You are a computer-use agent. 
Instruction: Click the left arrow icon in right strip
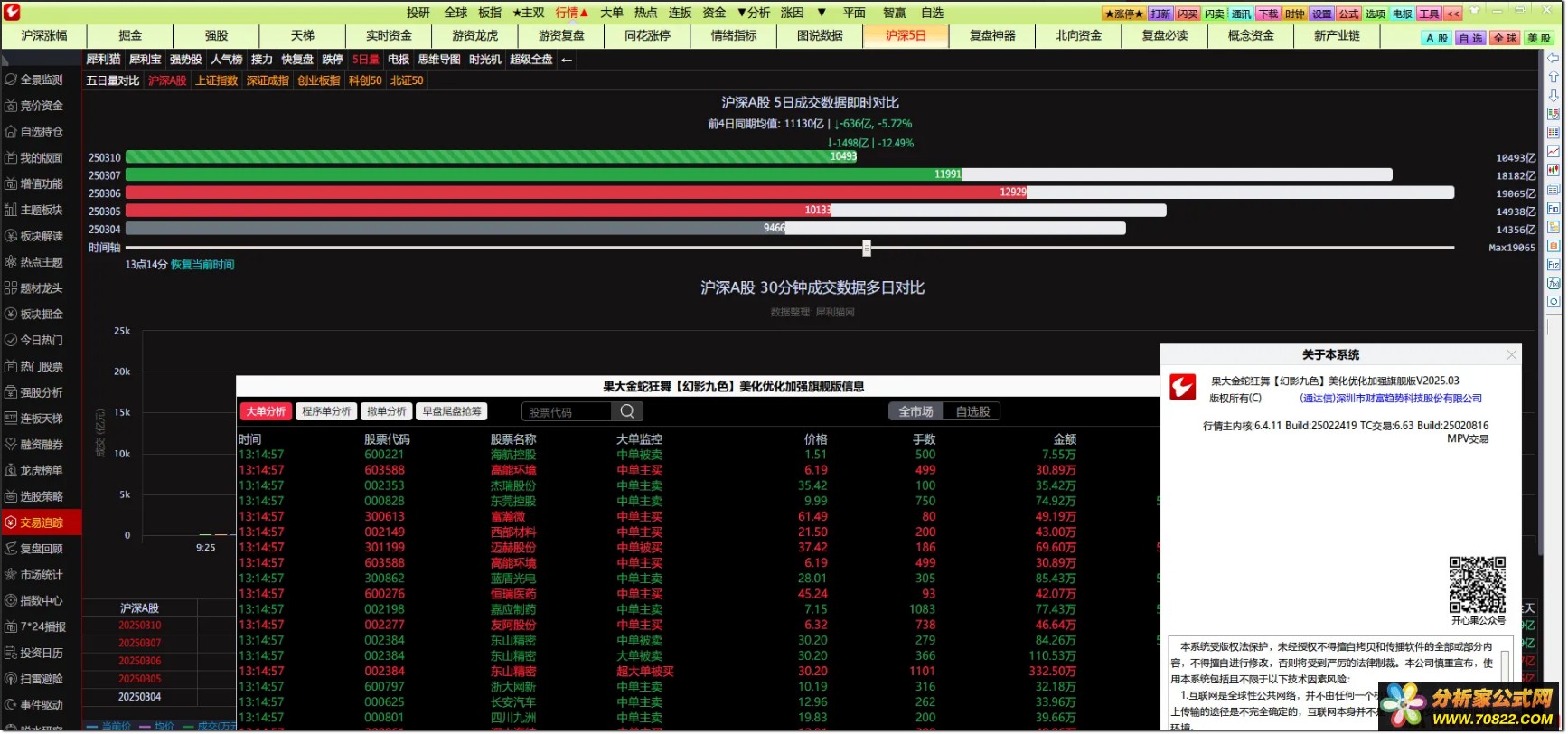click(1554, 58)
